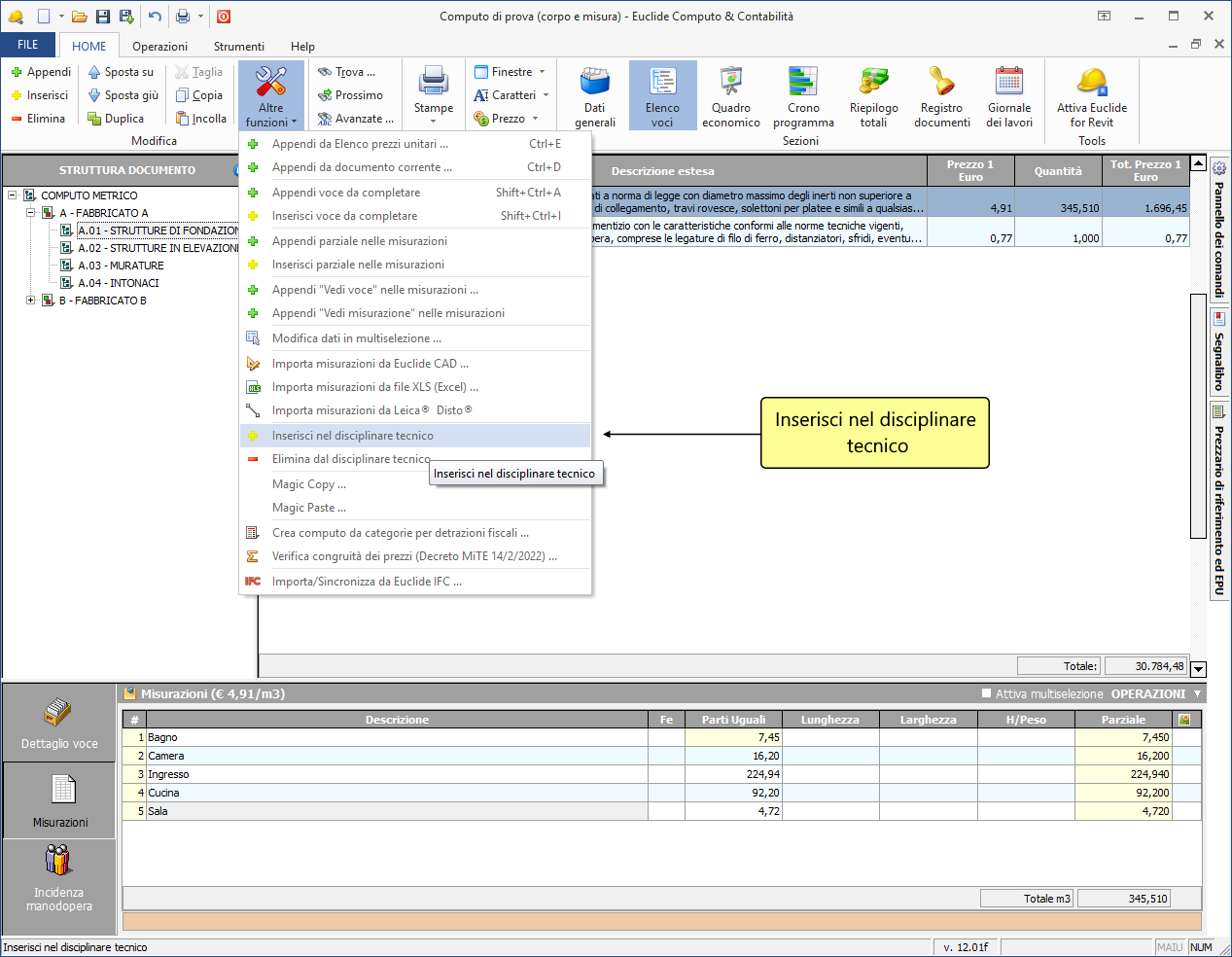Screen dimensions: 1232x957
Task: Open the Finestre dropdown
Action: click(510, 72)
